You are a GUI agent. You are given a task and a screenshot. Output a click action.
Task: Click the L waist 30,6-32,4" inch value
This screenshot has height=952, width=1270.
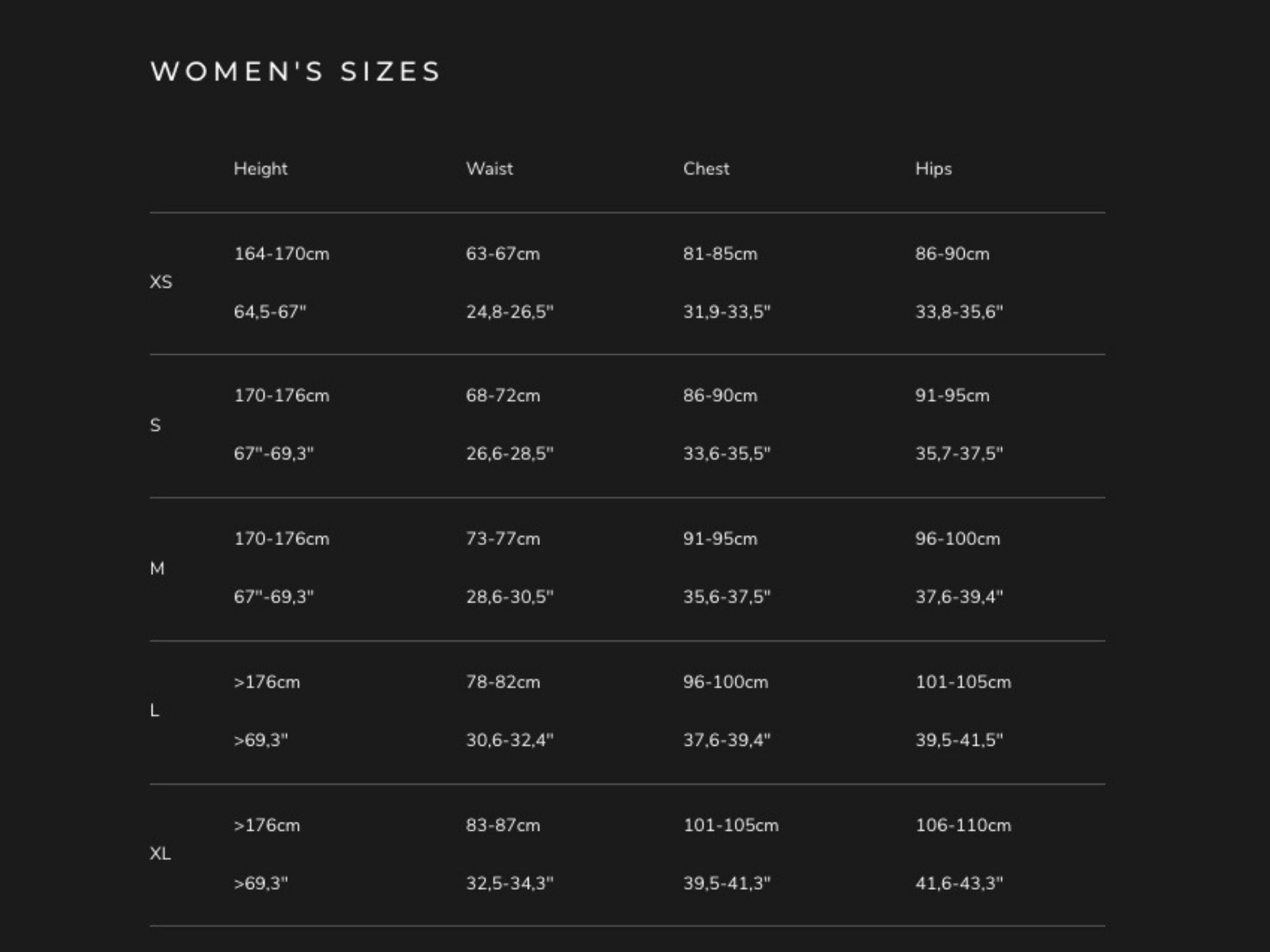[x=510, y=740]
